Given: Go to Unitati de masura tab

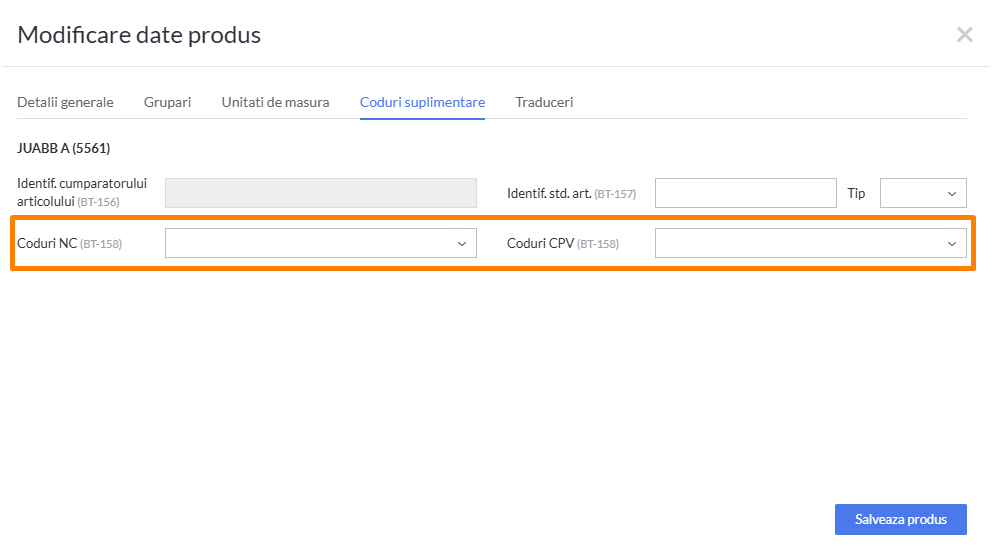Looking at the screenshot, I should pyautogui.click(x=275, y=102).
